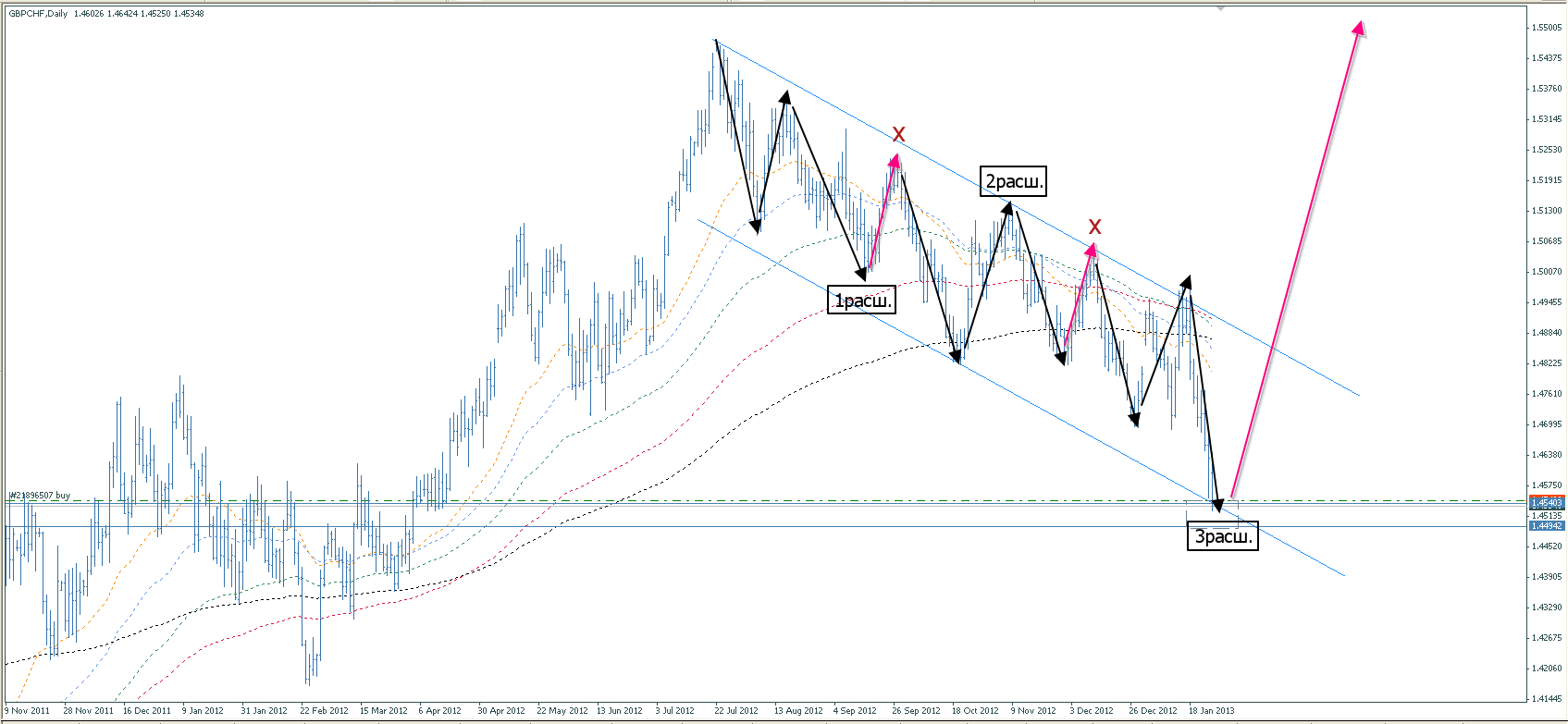The image size is (1568, 724).
Task: Click the 22 Jul 2012 date label
Action: pos(735,711)
